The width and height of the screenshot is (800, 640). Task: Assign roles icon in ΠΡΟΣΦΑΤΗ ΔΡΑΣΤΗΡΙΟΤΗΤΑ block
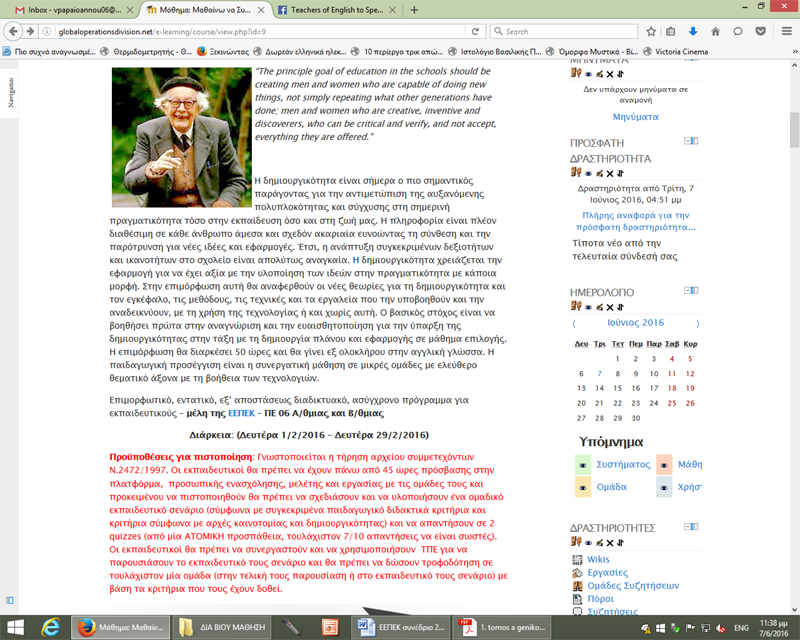pos(576,173)
